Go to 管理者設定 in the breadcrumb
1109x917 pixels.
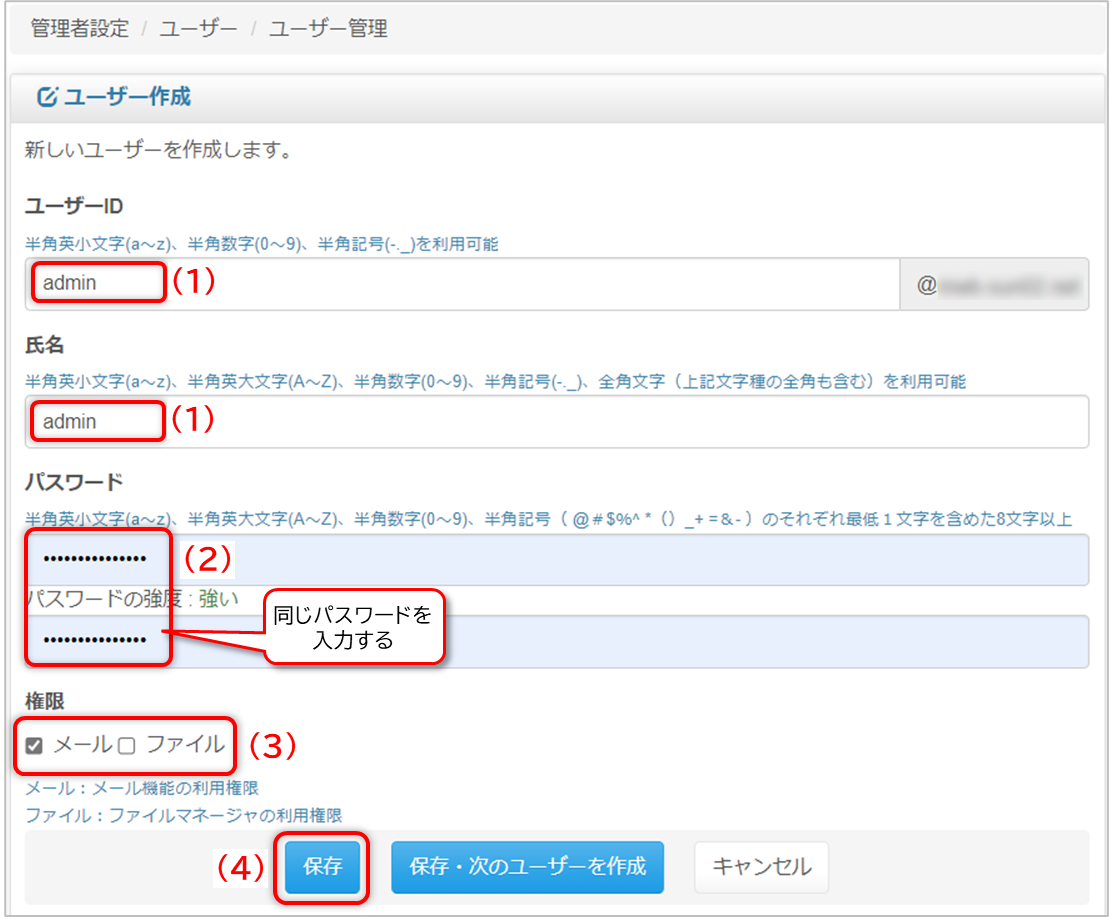[x=80, y=29]
